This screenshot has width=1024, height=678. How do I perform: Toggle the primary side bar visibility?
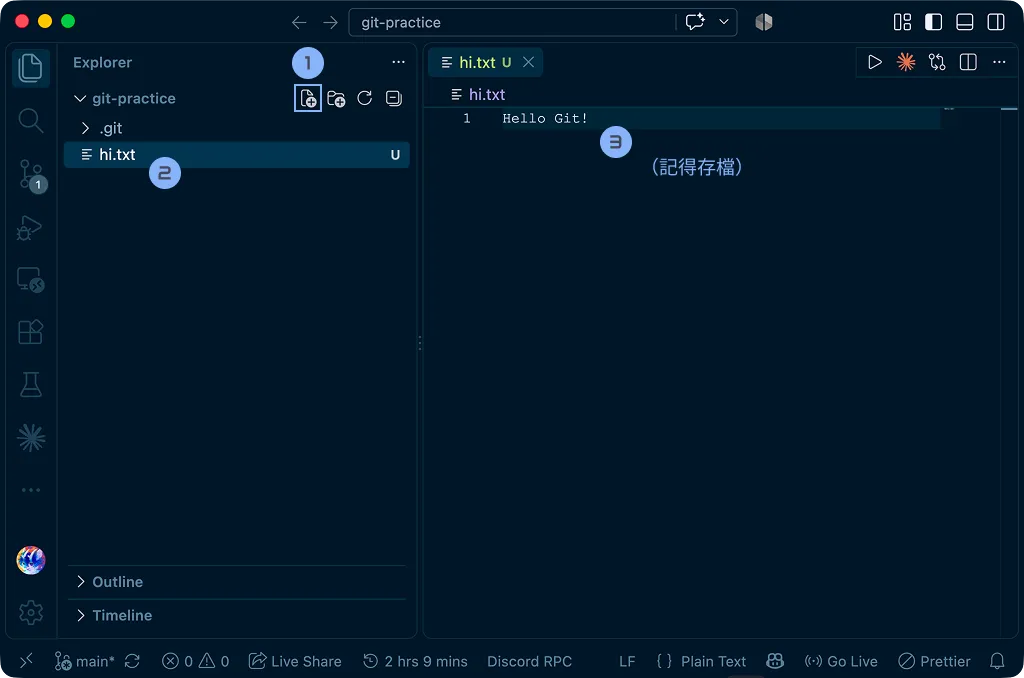point(933,22)
